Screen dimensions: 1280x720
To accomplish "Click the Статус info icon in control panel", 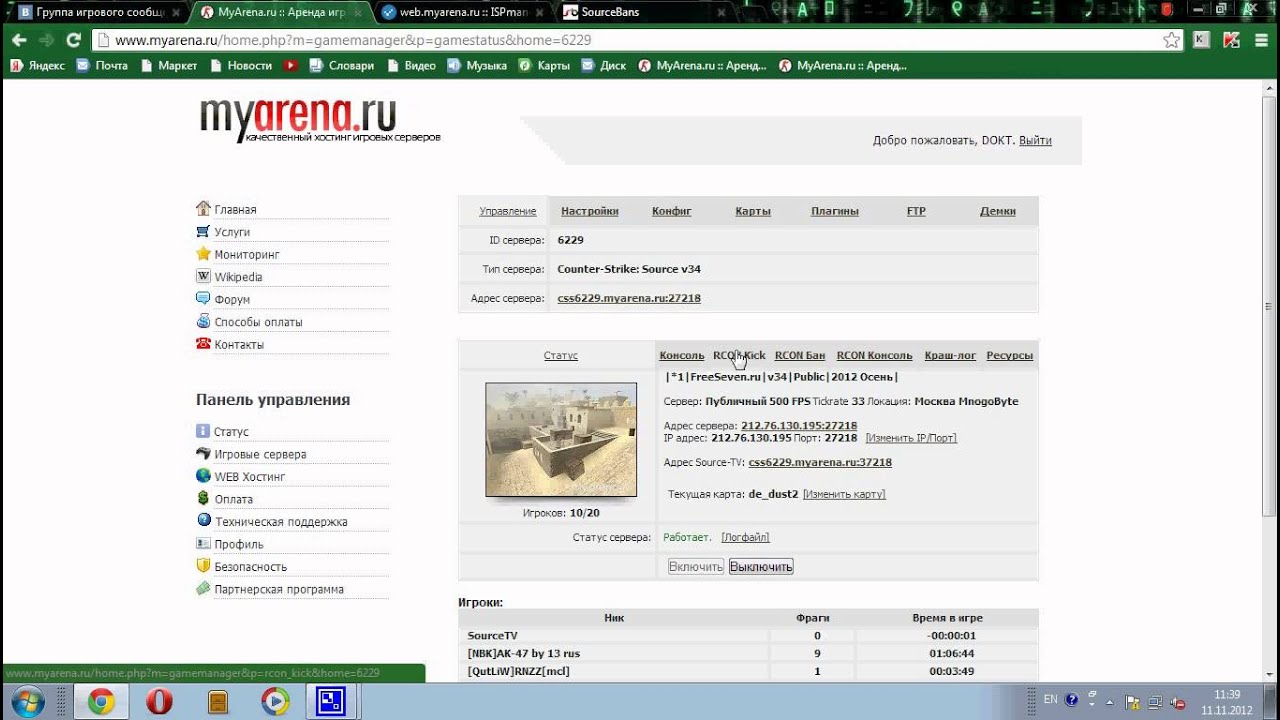I will [204, 431].
